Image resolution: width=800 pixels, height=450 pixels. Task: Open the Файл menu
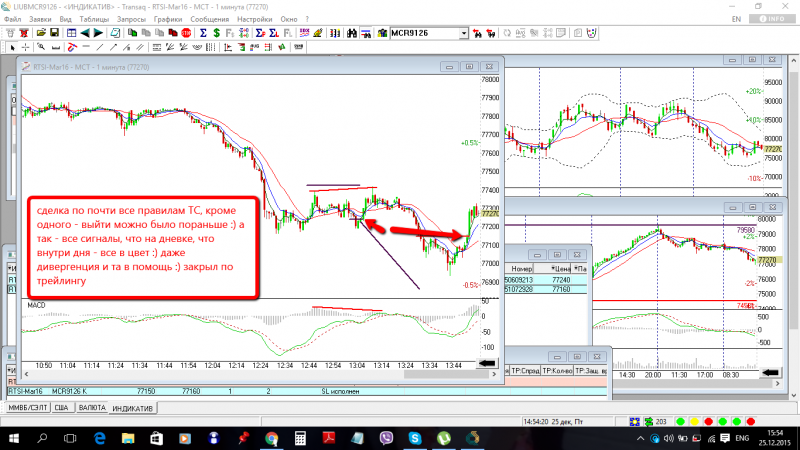click(x=13, y=19)
